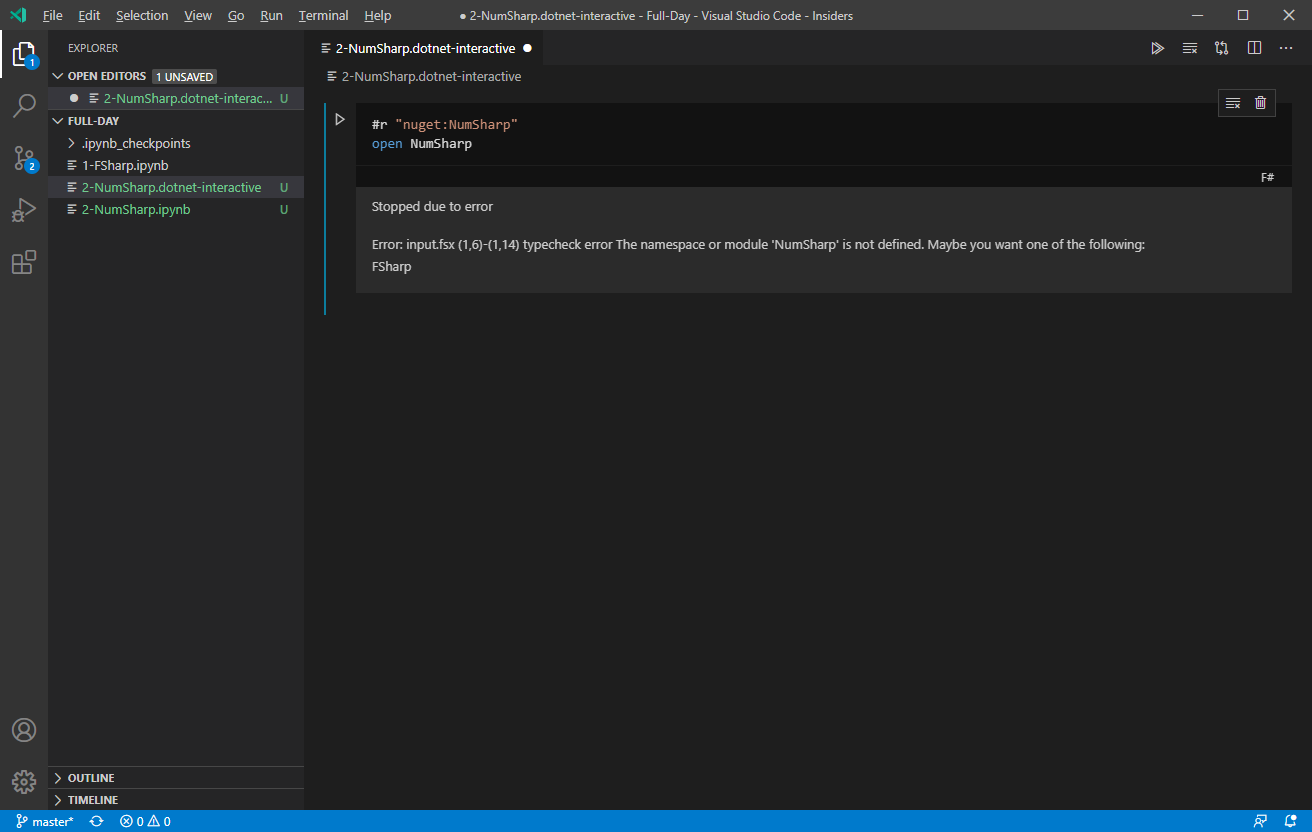The height and width of the screenshot is (832, 1312).
Task: Open notifications bell in status bar
Action: pyautogui.click(x=1291, y=821)
